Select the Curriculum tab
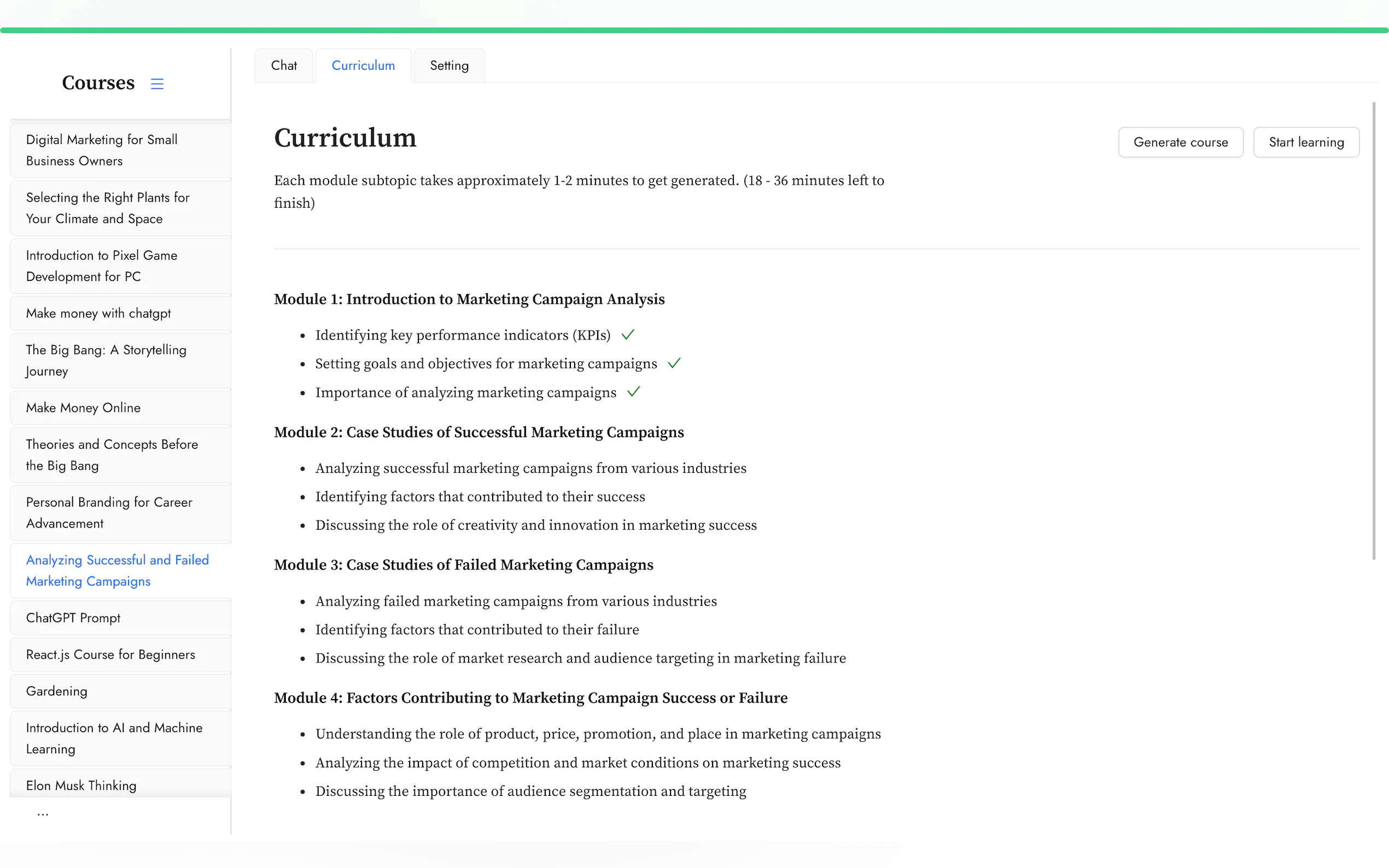Viewport: 1389px width, 868px height. [363, 66]
